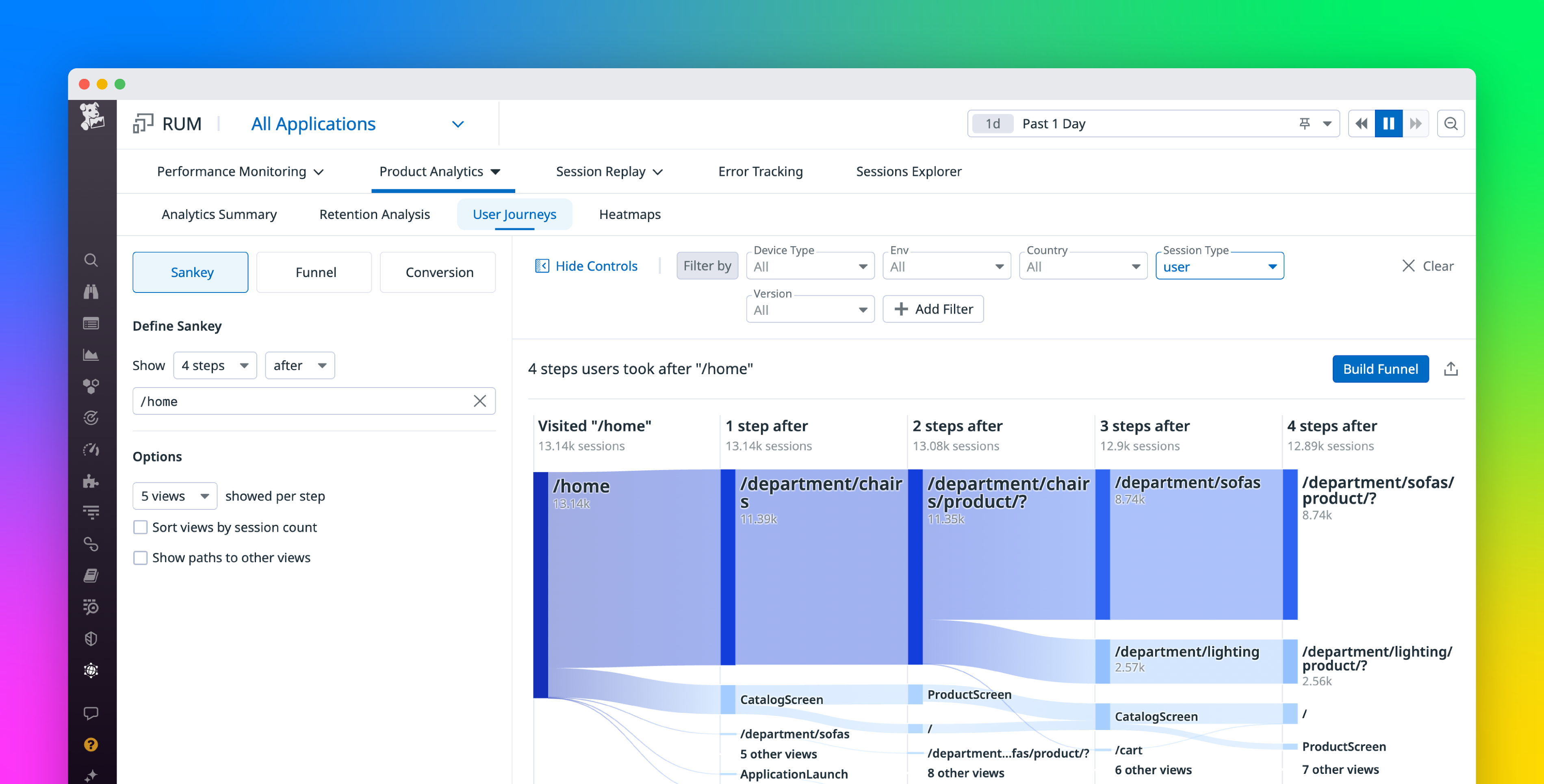The width and height of the screenshot is (1544, 784).
Task: Click the chat feedback icon in the sidebar
Action: (91, 713)
